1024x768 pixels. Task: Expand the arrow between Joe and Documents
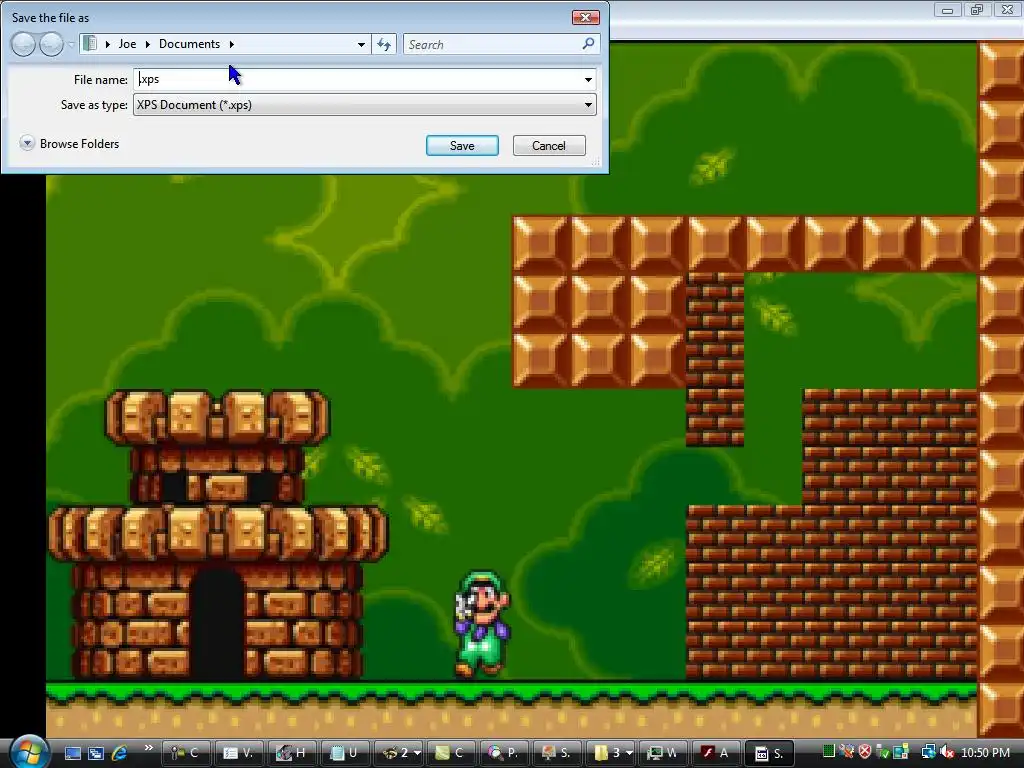pyautogui.click(x=148, y=44)
